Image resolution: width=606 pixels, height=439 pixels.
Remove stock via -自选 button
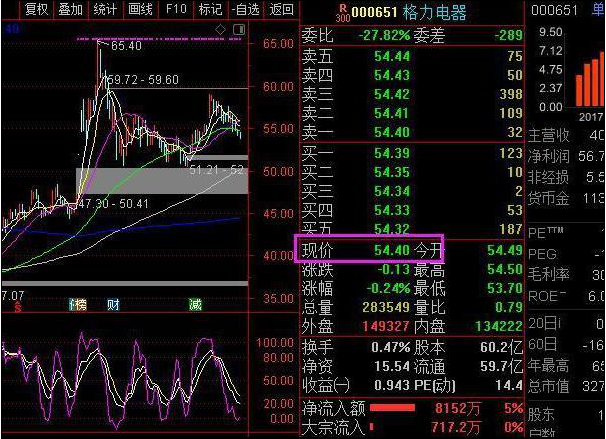246,9
